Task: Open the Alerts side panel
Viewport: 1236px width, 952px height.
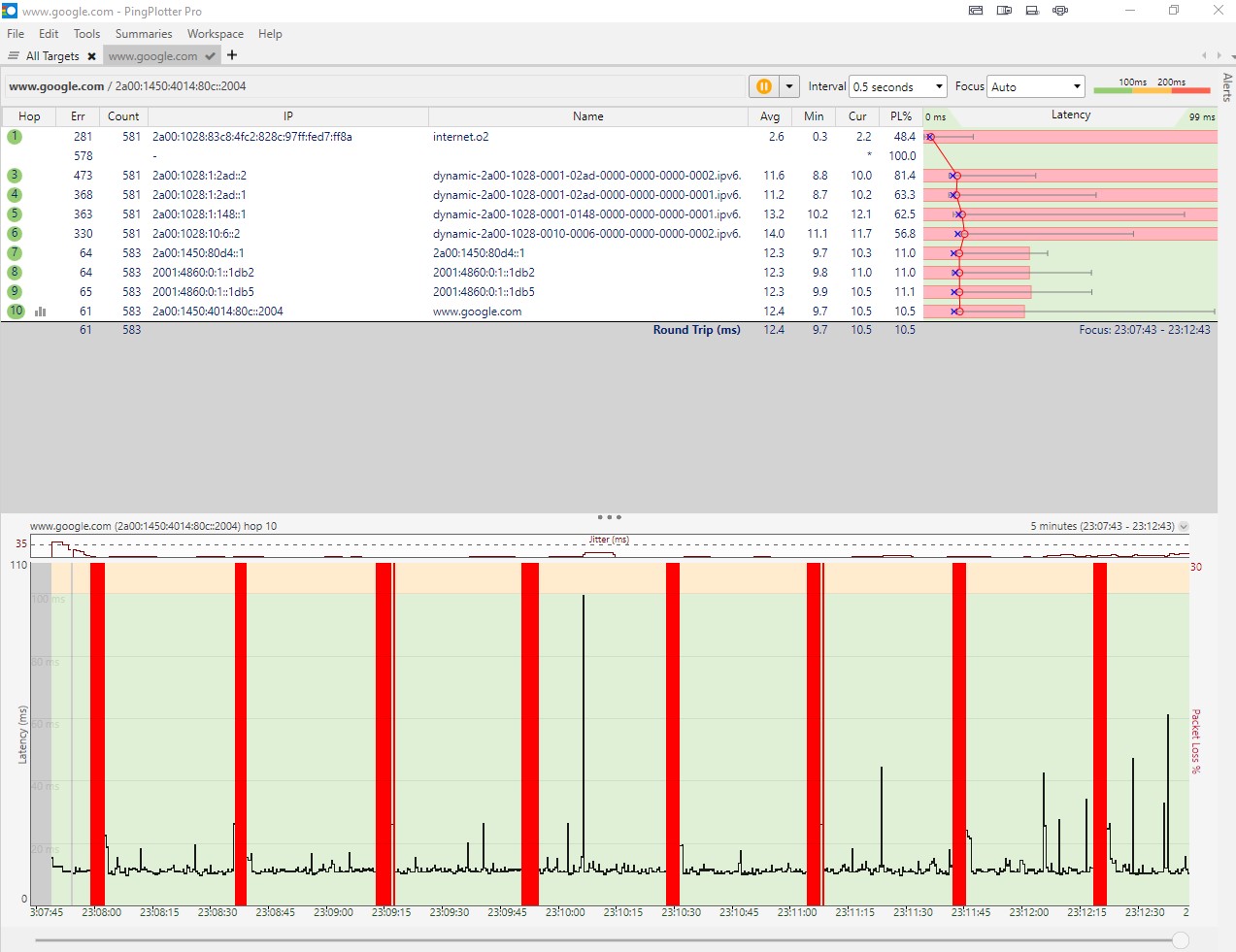Action: click(1227, 87)
